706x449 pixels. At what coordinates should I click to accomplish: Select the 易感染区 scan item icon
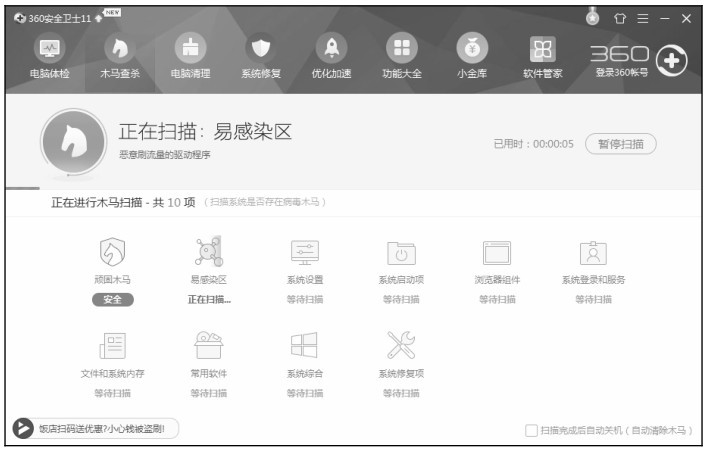click(x=208, y=251)
